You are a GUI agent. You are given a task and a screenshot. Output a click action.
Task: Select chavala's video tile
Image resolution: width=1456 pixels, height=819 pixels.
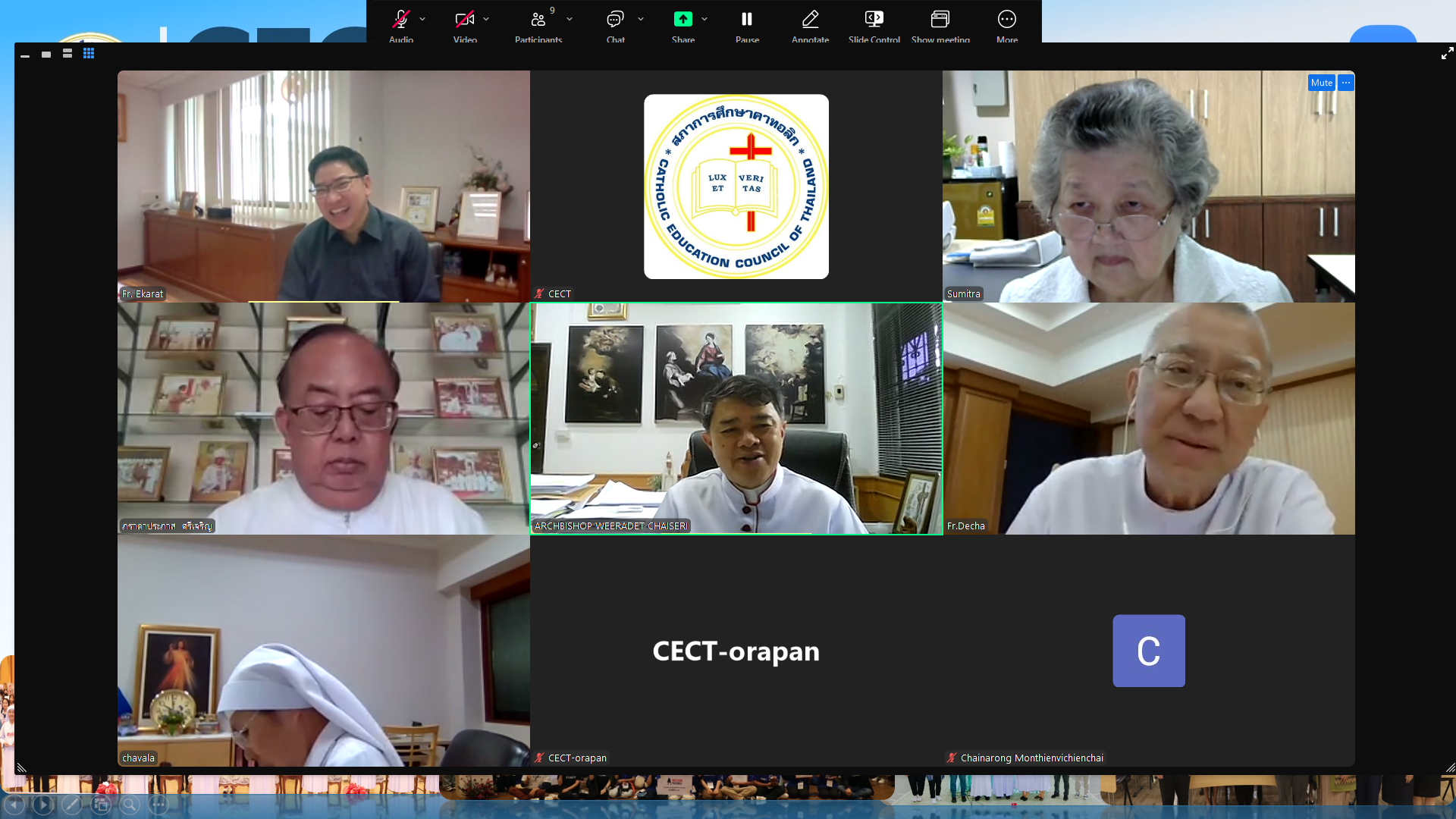coord(324,651)
